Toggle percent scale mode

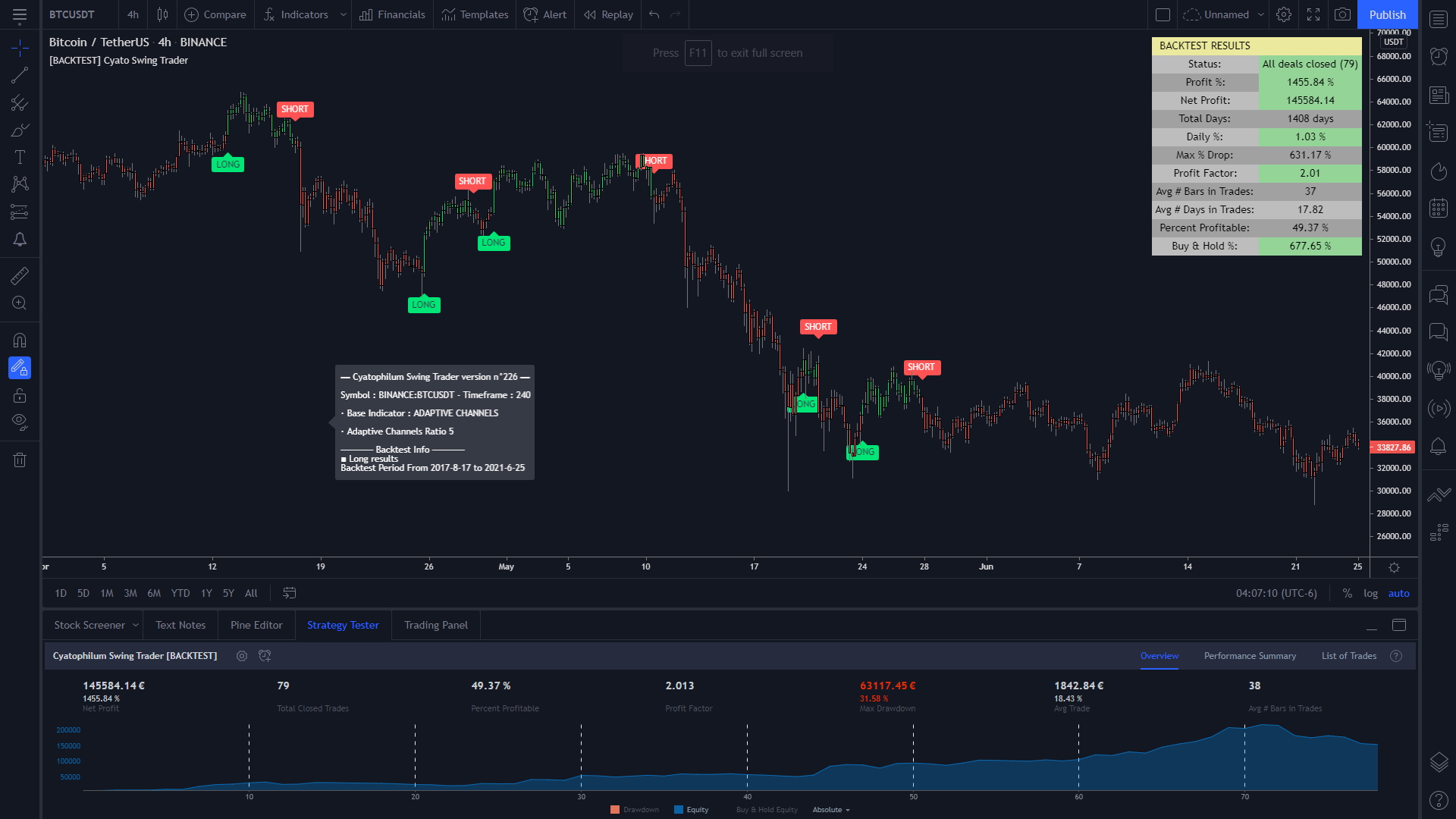coord(1347,593)
